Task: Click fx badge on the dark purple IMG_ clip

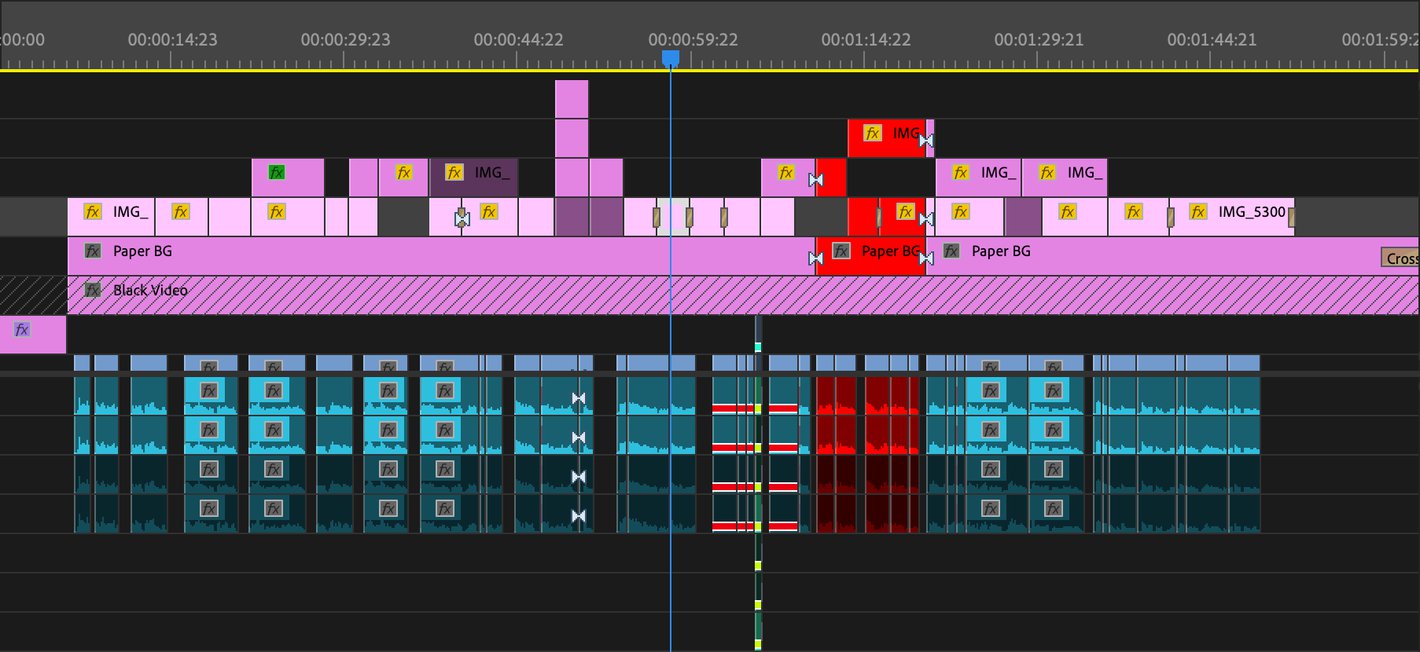Action: (454, 173)
